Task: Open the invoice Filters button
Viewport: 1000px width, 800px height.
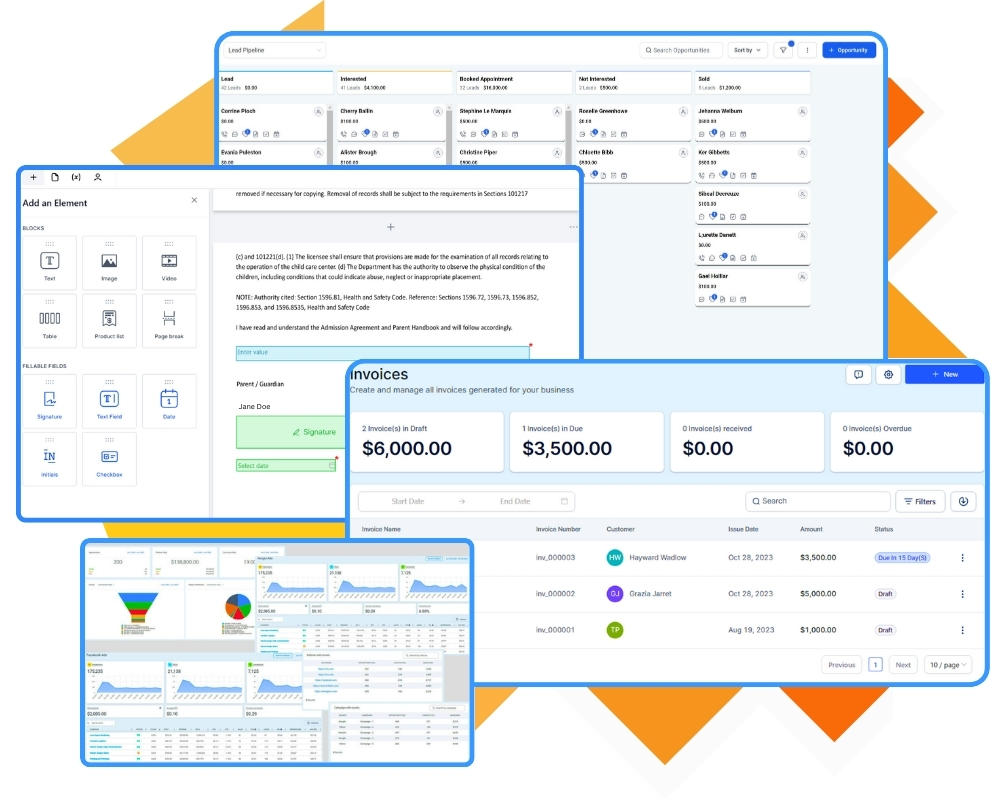Action: (920, 501)
